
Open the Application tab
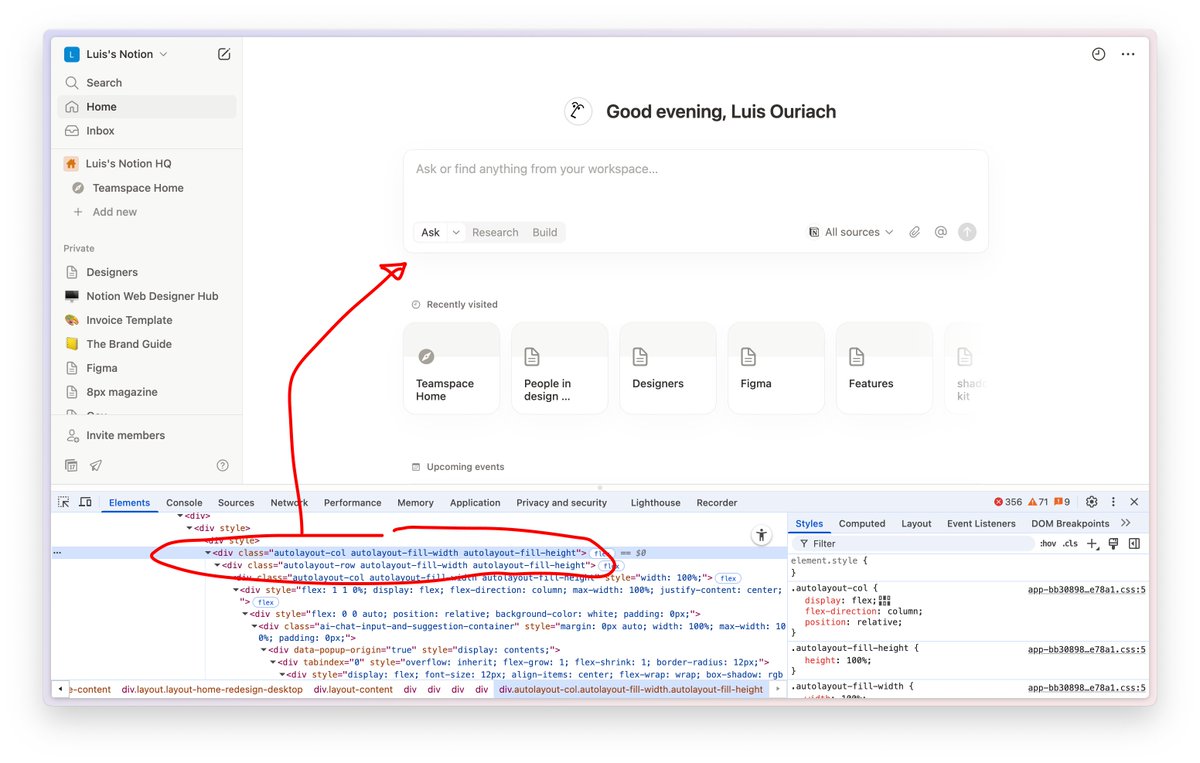(x=475, y=502)
